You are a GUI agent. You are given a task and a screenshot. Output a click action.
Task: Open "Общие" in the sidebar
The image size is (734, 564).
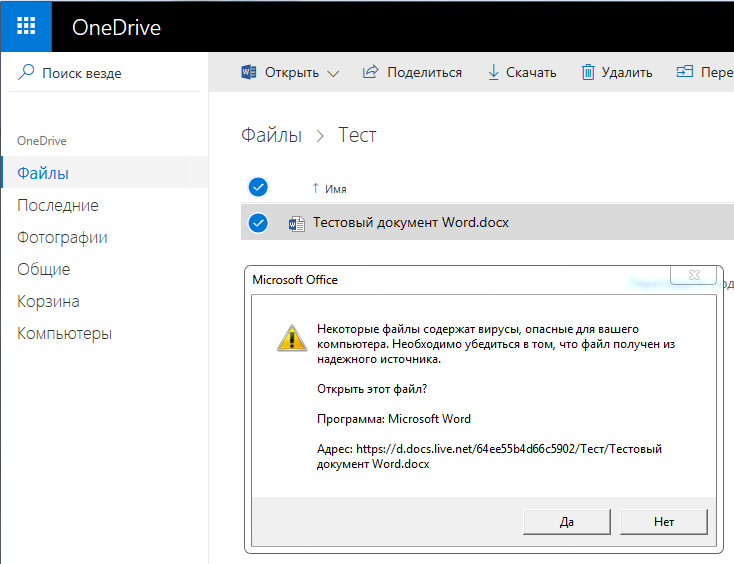pyautogui.click(x=44, y=269)
